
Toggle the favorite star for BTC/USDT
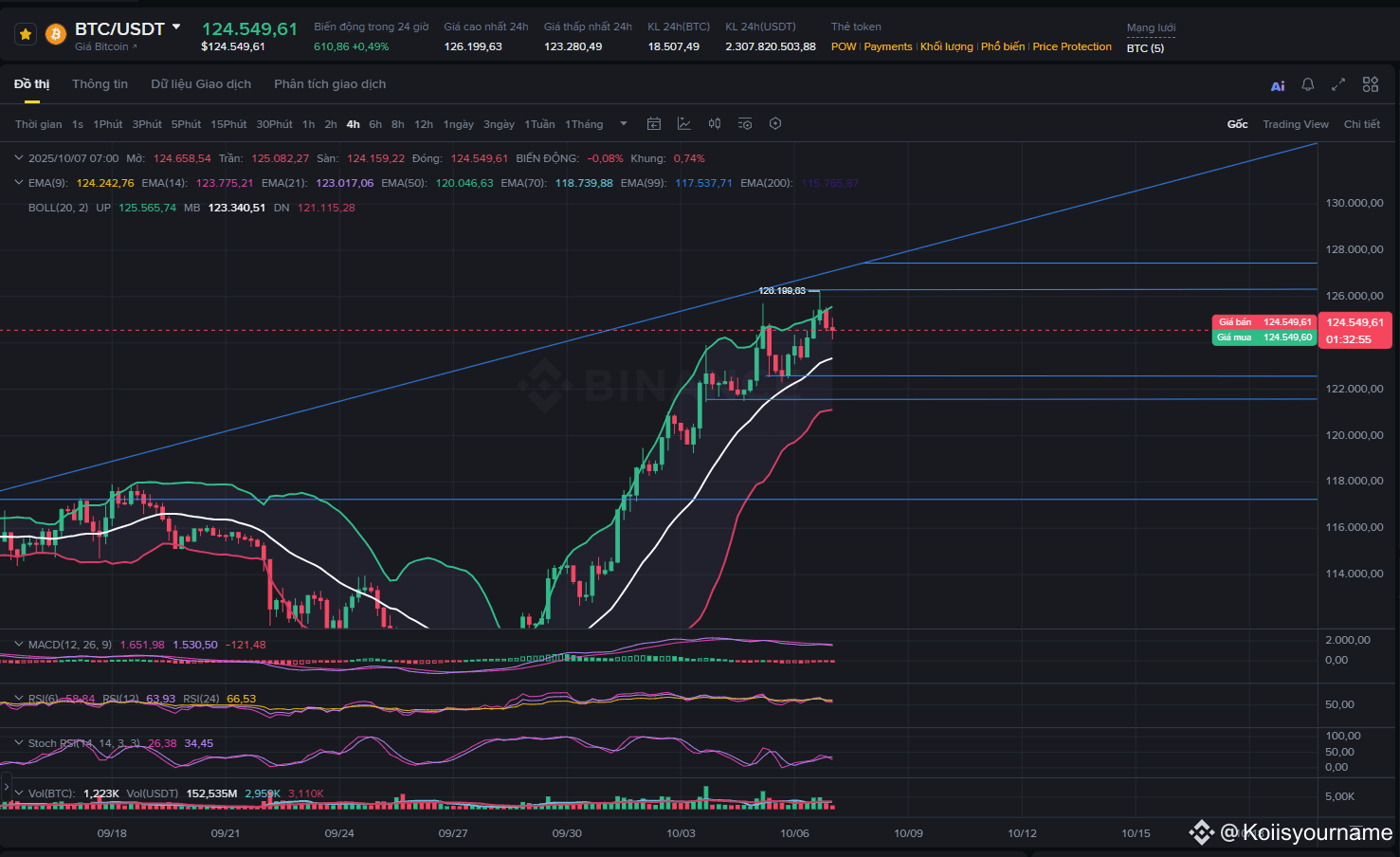coord(26,35)
